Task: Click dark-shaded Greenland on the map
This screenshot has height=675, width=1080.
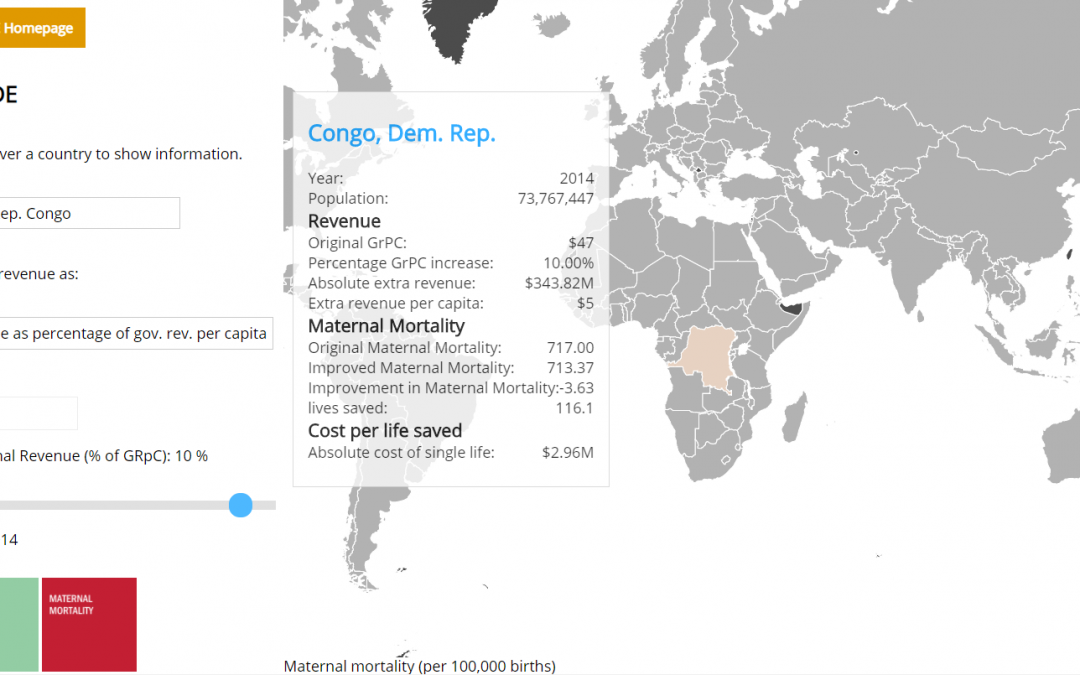Action: click(x=458, y=28)
